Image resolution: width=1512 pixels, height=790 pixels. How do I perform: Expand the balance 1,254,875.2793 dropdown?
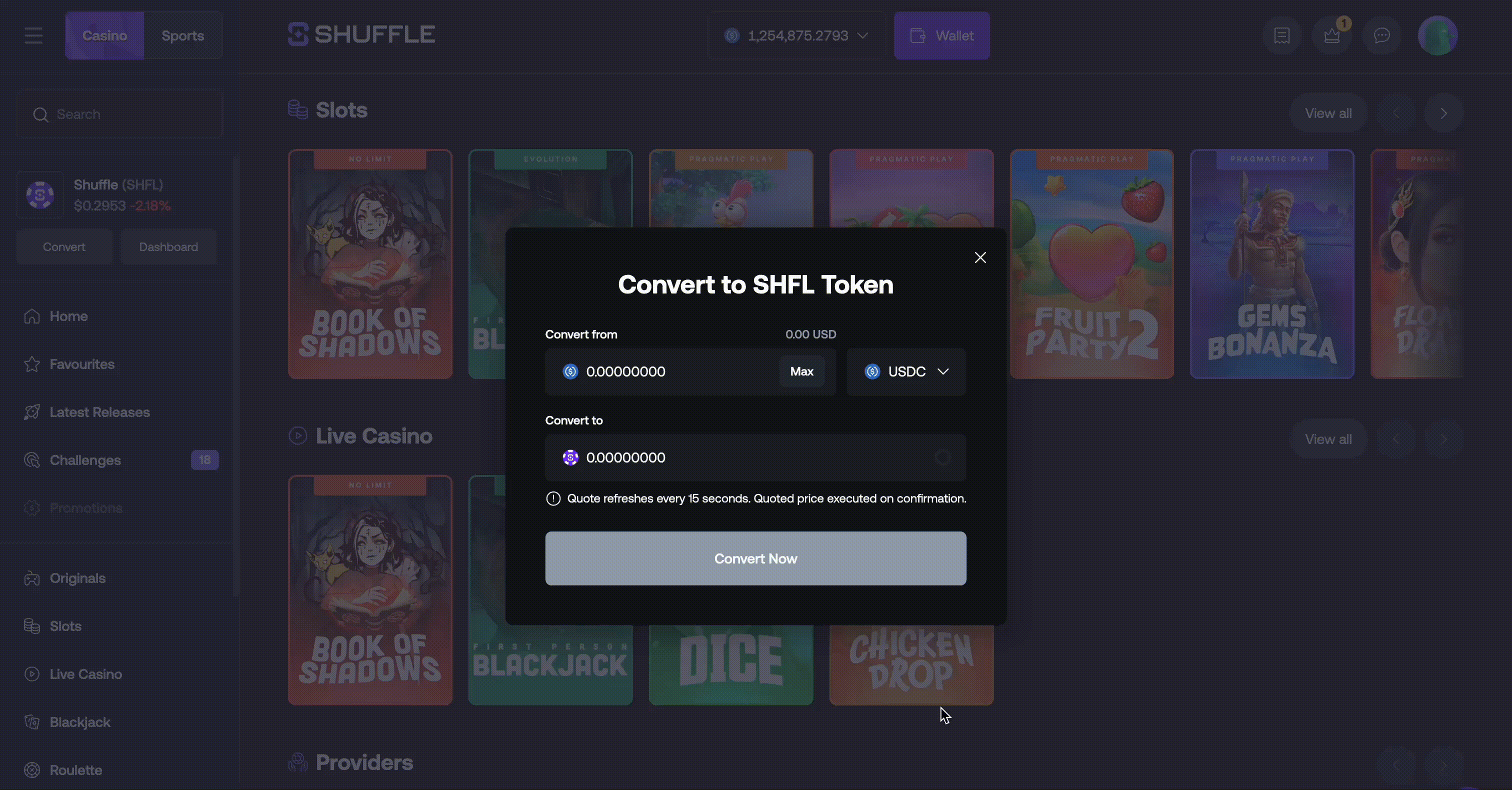tap(796, 36)
